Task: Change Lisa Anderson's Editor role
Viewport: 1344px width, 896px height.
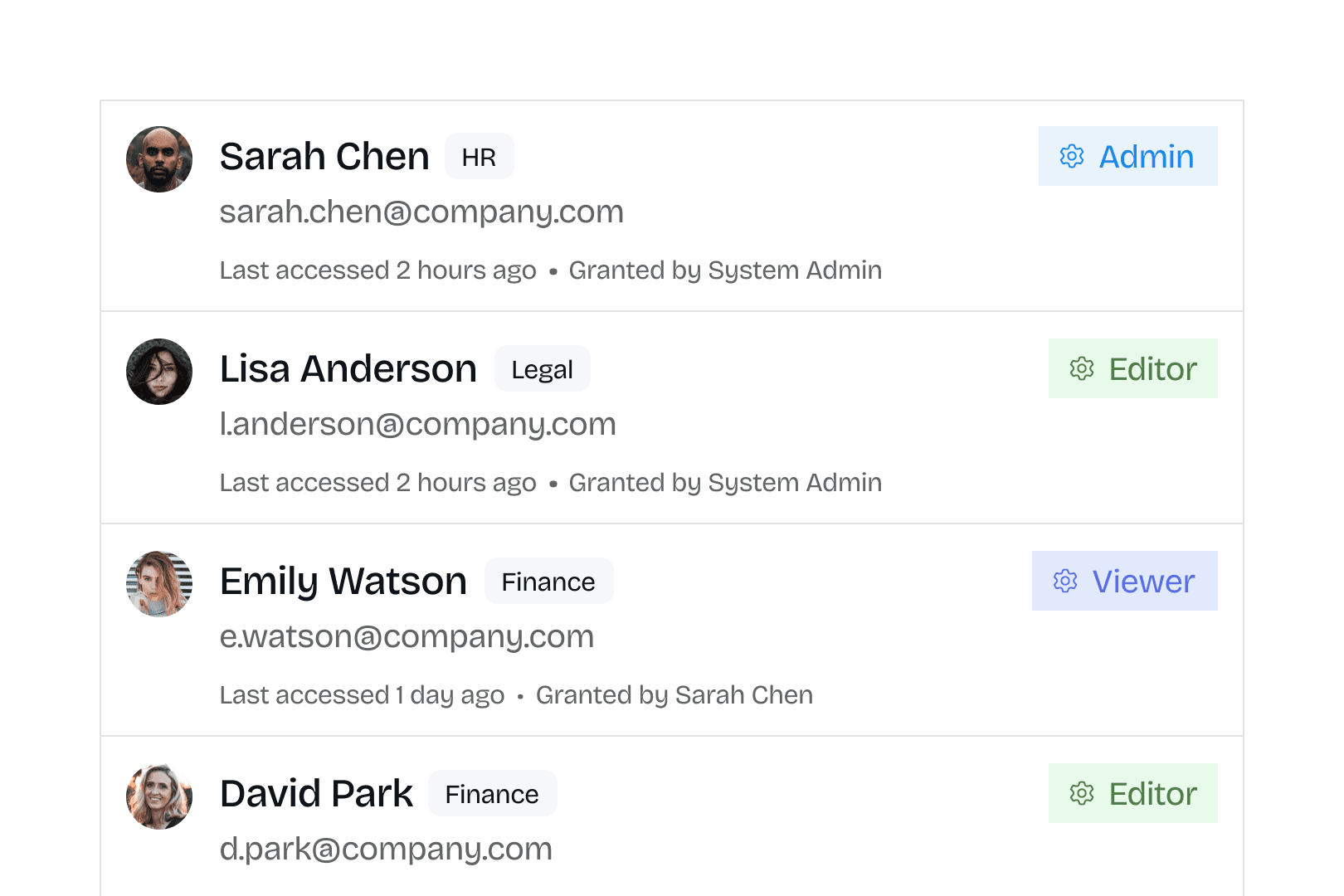Action: [x=1133, y=368]
